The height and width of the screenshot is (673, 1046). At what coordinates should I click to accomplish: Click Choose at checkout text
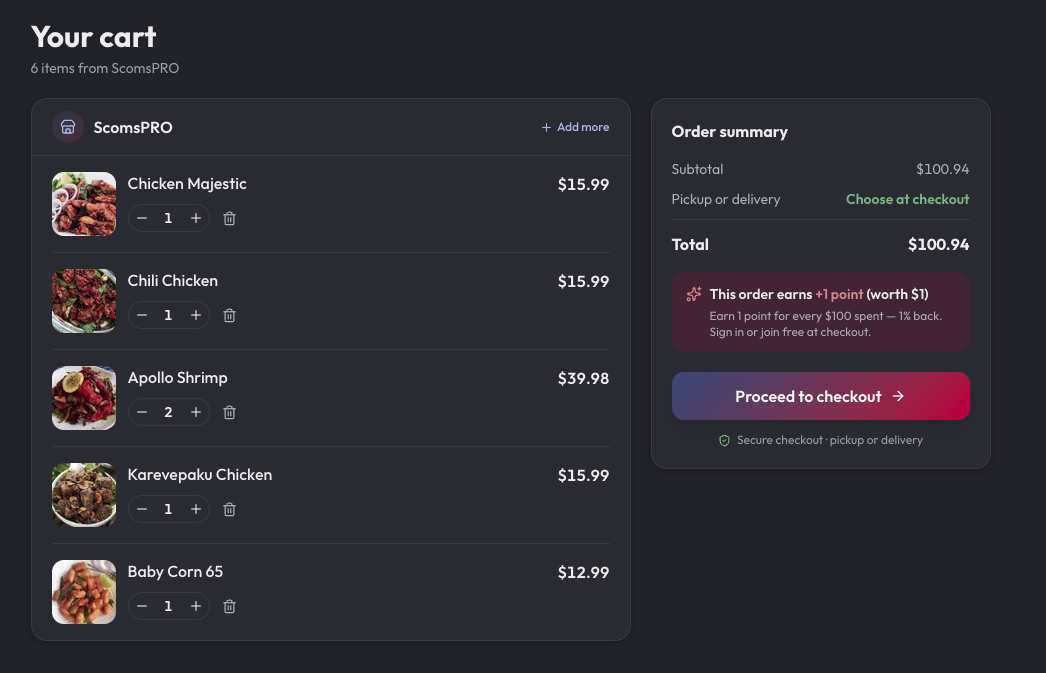tap(907, 199)
